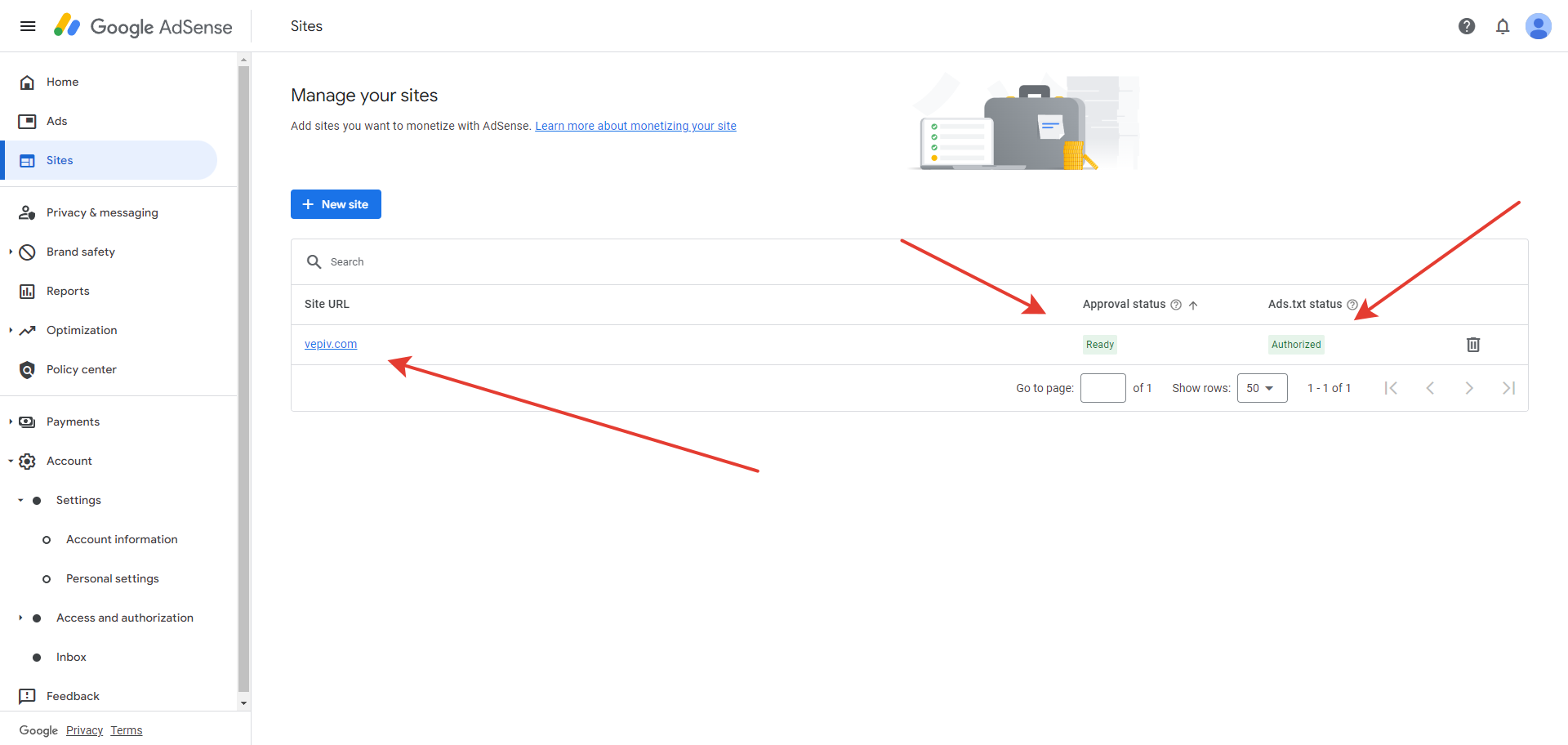Click the Ready status badge
Screen dimensions: 1568x745
click(x=1100, y=345)
